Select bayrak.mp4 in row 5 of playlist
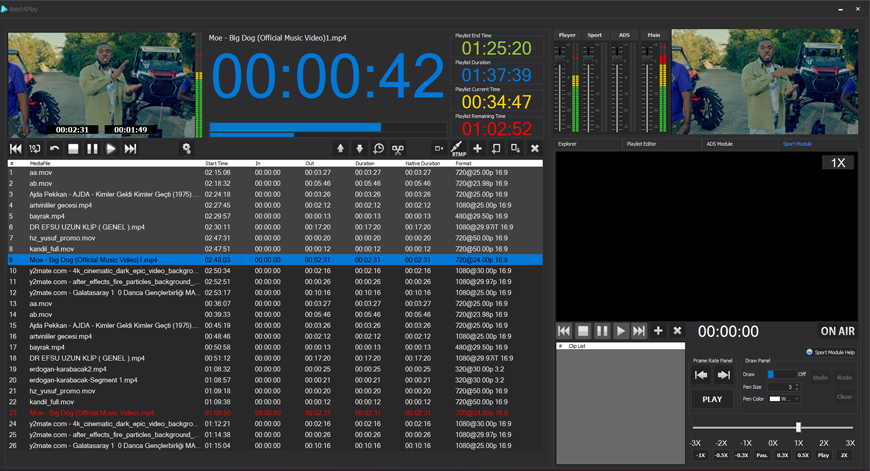This screenshot has width=870, height=471. [x=47, y=216]
